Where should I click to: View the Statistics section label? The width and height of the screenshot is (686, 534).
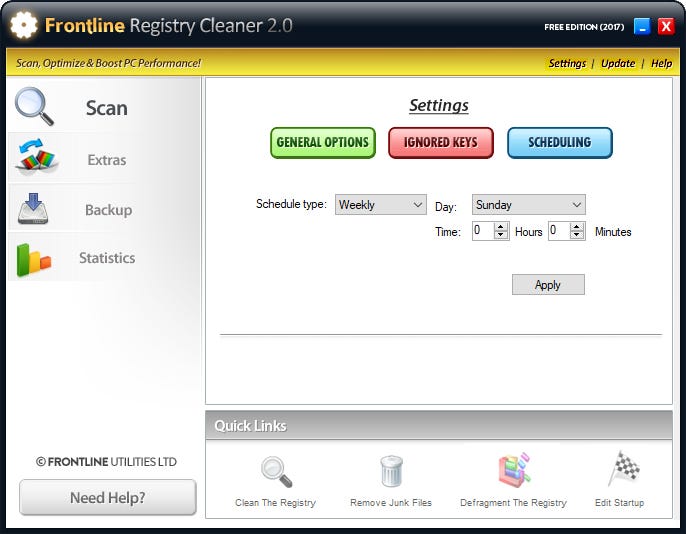click(x=107, y=258)
